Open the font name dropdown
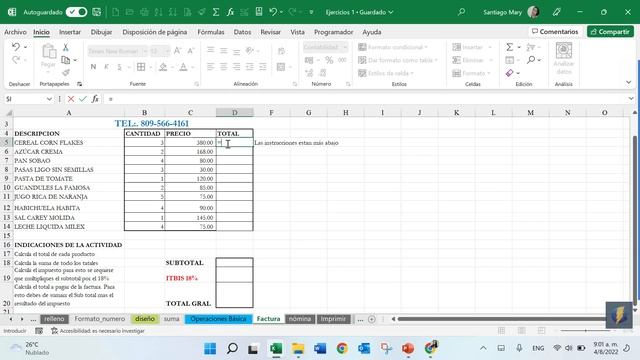640x360 pixels. point(144,51)
